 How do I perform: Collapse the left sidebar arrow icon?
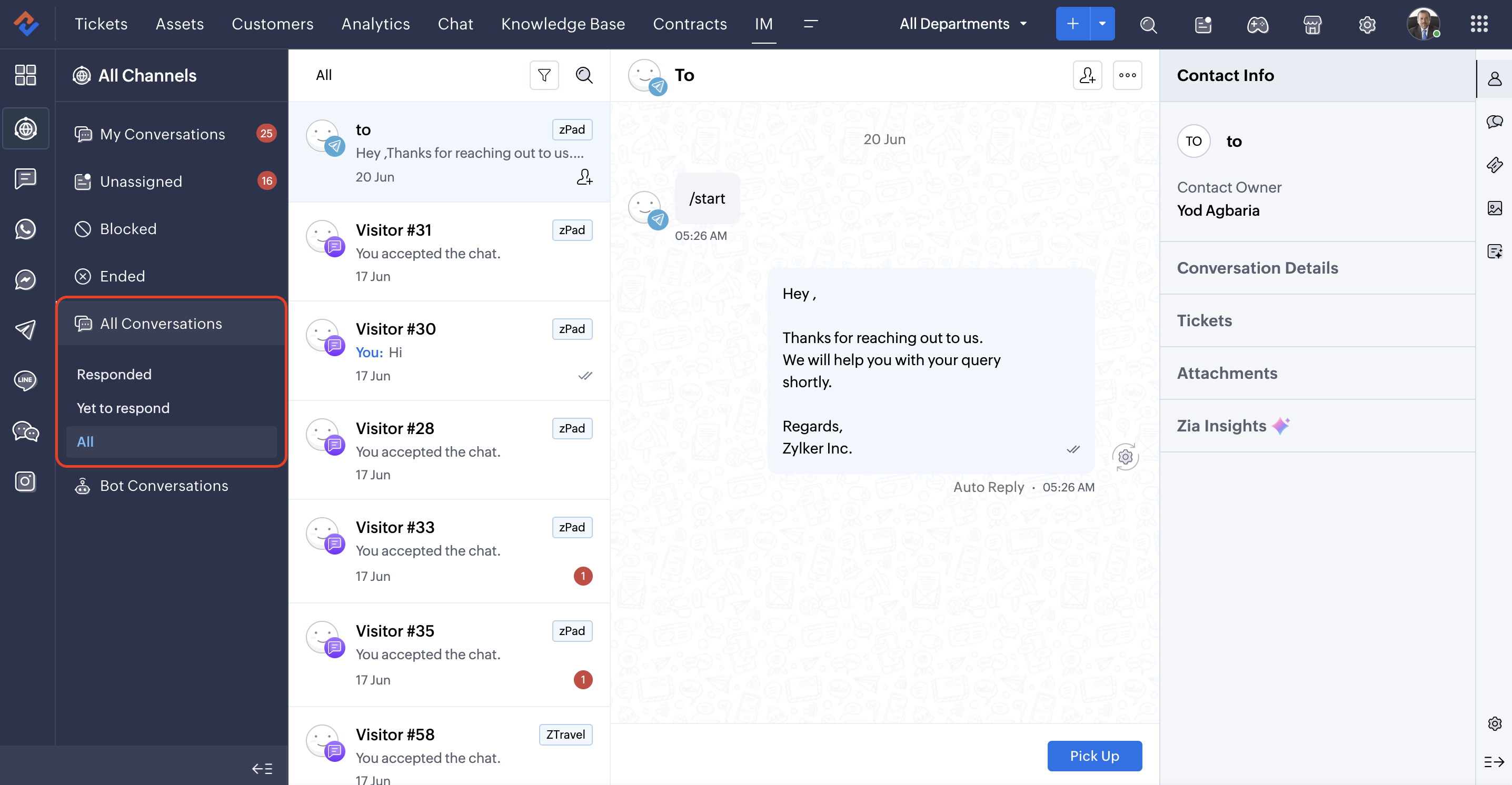pos(262,768)
